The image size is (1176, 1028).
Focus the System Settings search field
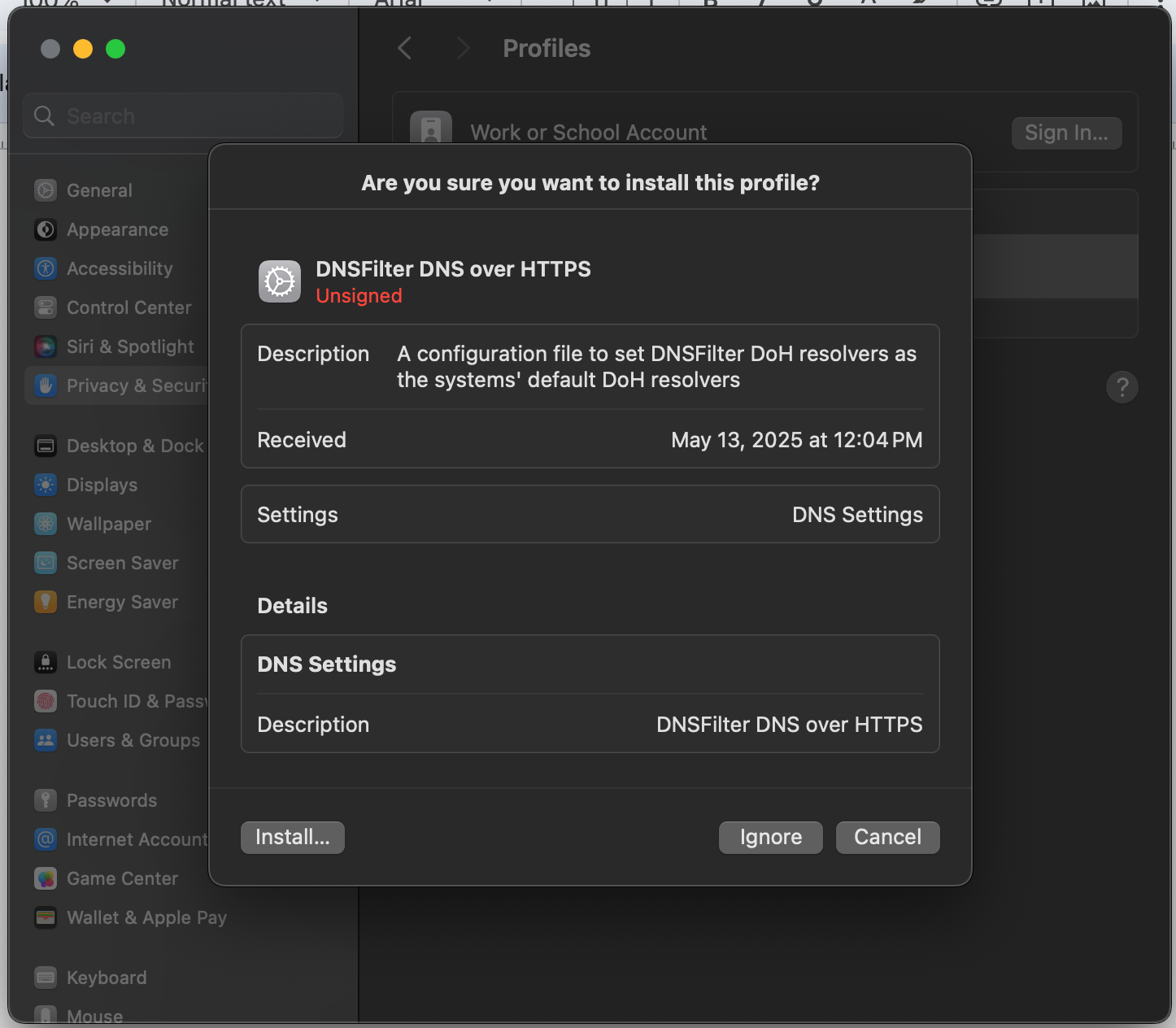[183, 115]
